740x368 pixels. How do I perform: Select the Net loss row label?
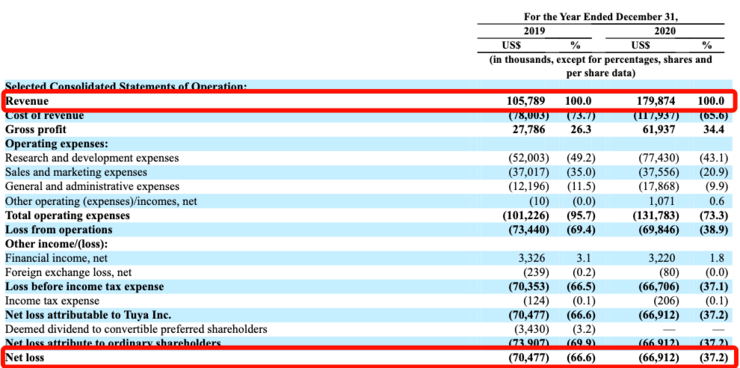pyautogui.click(x=25, y=358)
